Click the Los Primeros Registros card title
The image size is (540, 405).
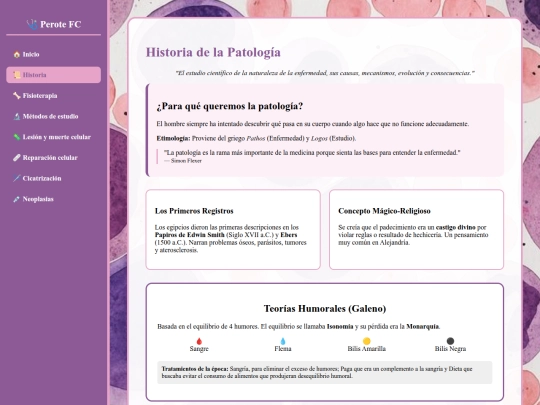[194, 211]
